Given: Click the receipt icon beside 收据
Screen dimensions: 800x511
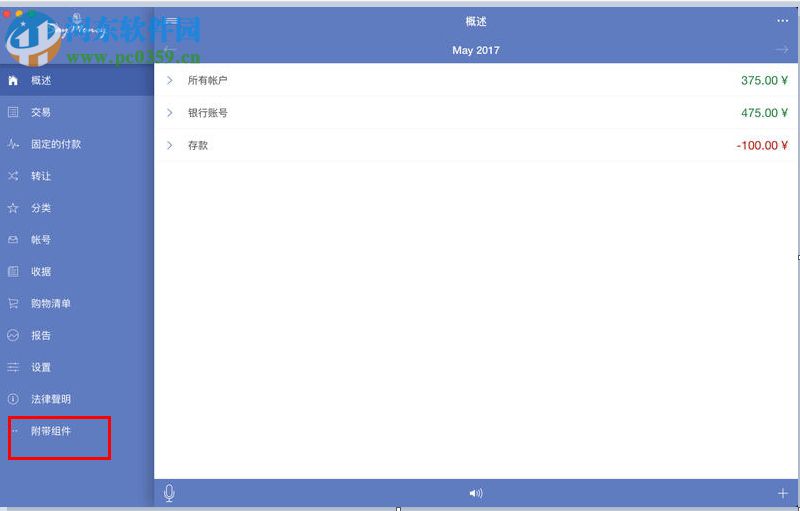Looking at the screenshot, I should click(x=13, y=271).
